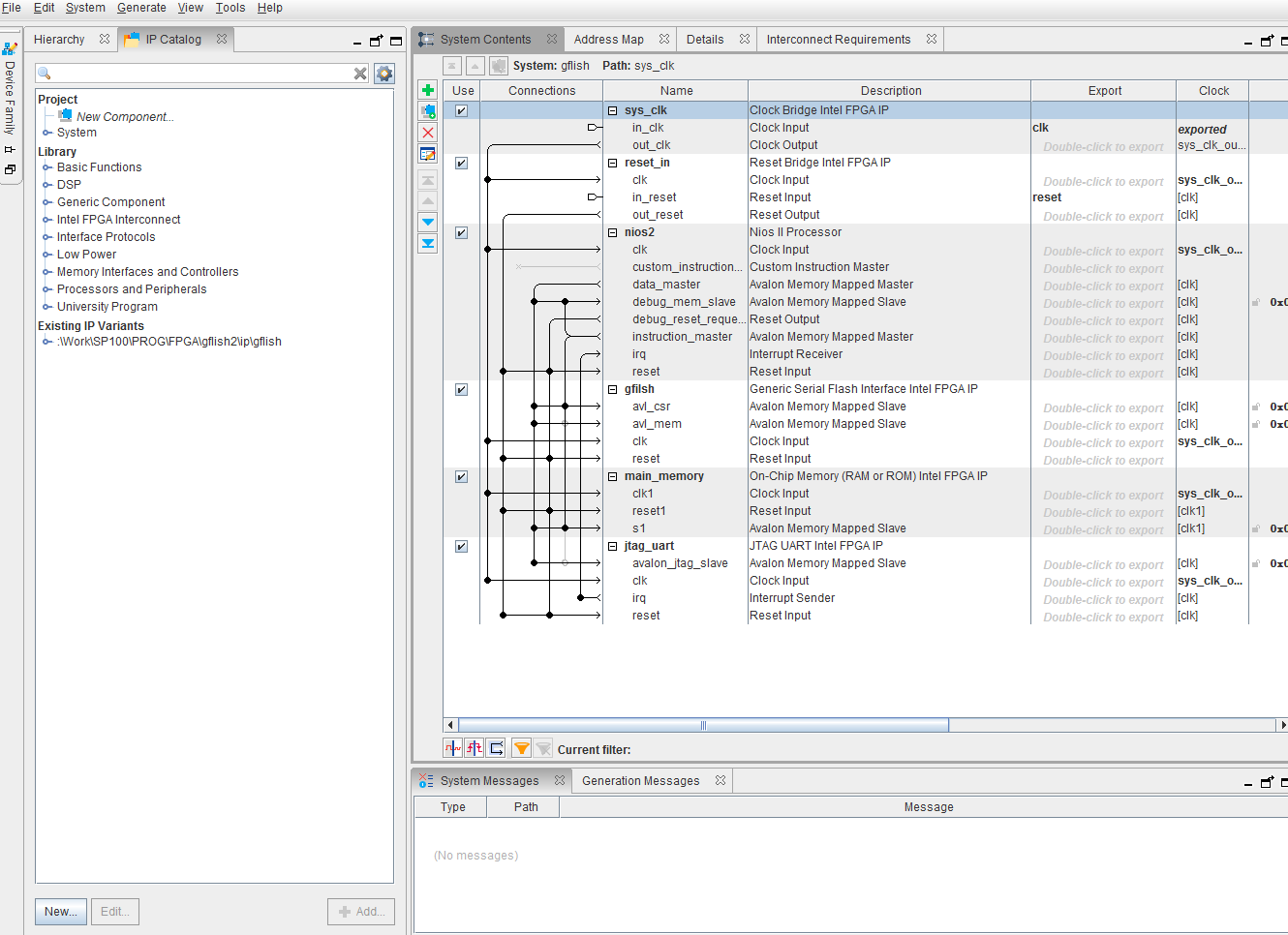
Task: Click the connections display arrow icon
Action: (x=496, y=748)
